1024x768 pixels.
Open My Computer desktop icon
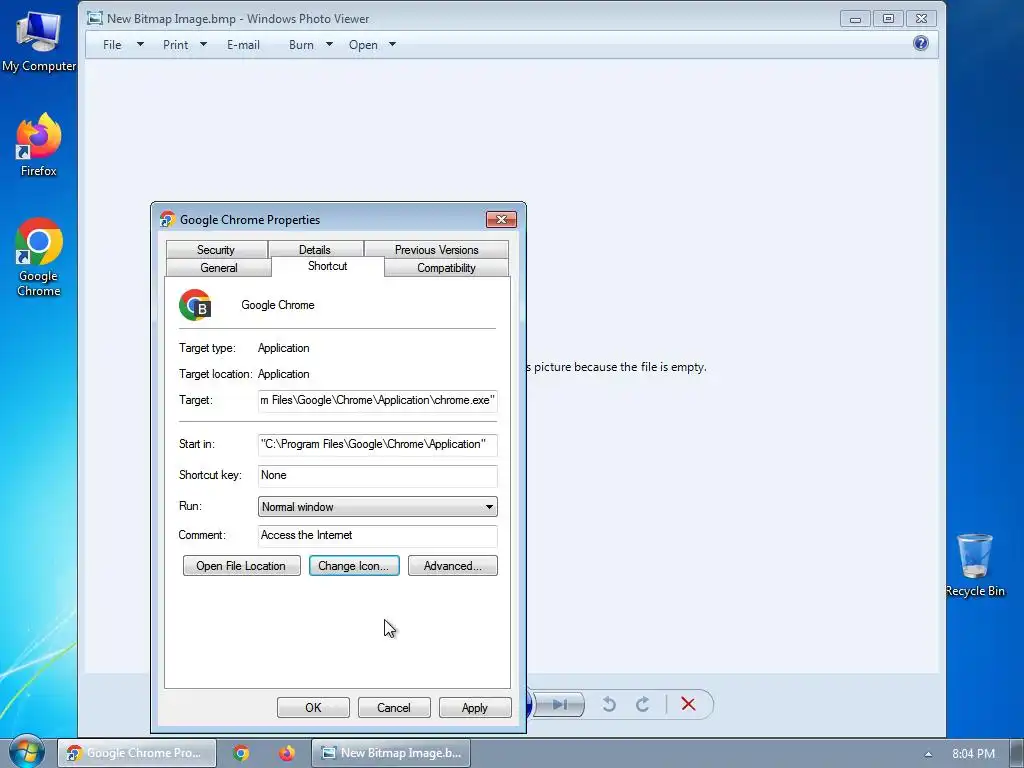(x=39, y=40)
